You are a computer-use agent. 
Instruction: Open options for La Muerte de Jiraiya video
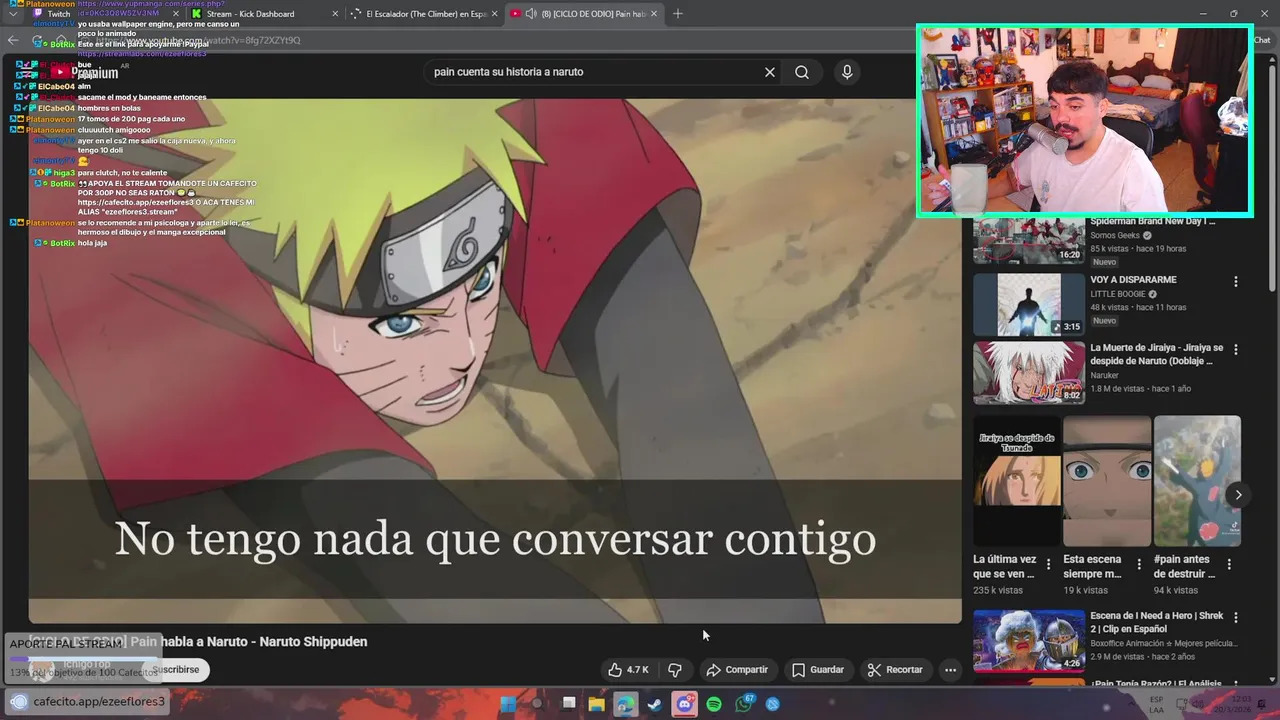click(1236, 350)
